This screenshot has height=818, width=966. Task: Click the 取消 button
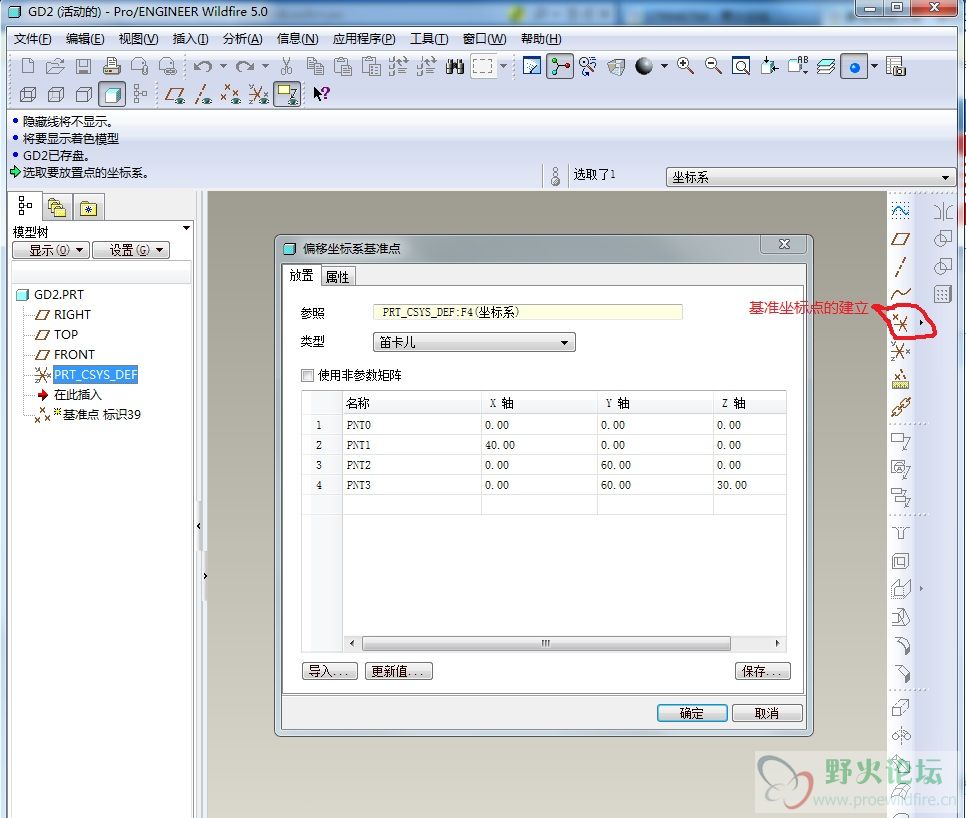click(x=767, y=713)
